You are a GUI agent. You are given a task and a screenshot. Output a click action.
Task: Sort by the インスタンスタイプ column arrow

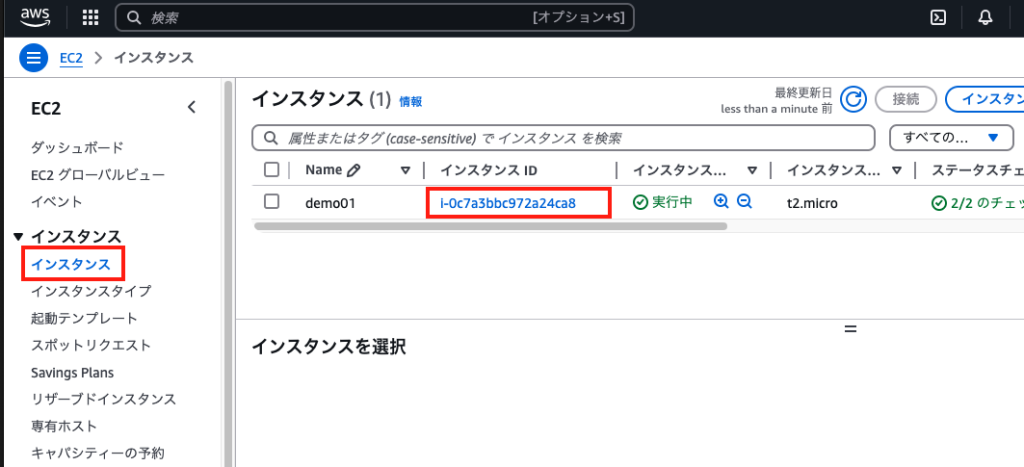(x=897, y=170)
